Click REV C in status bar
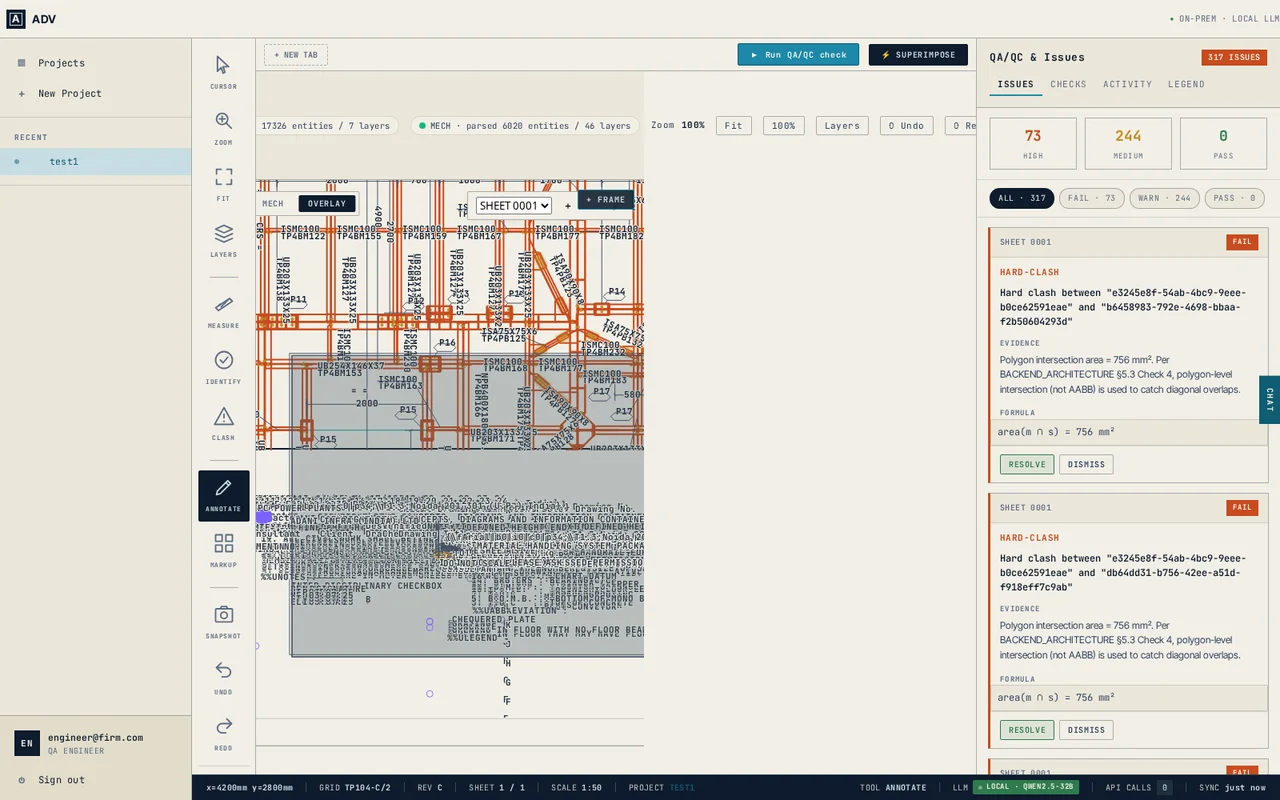Screen dimensions: 1280x800 click(x=430, y=788)
